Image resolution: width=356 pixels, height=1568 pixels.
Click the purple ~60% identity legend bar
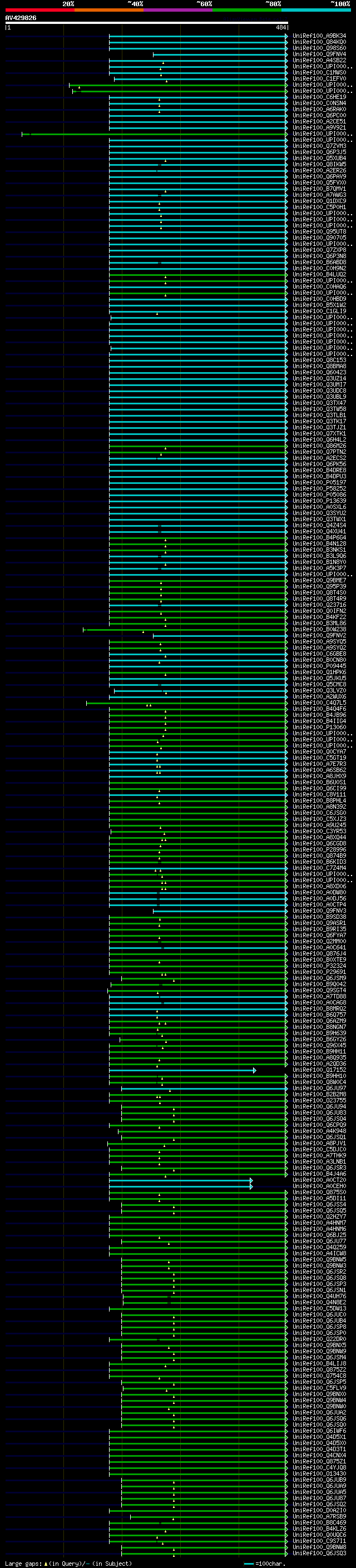177,10
